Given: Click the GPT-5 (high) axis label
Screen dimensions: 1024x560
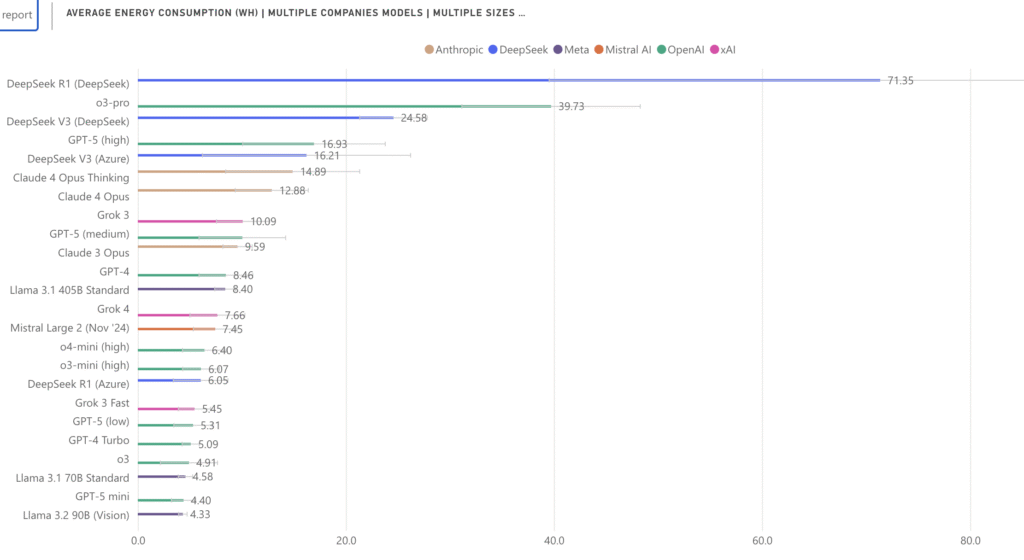Looking at the screenshot, I should (96, 140).
